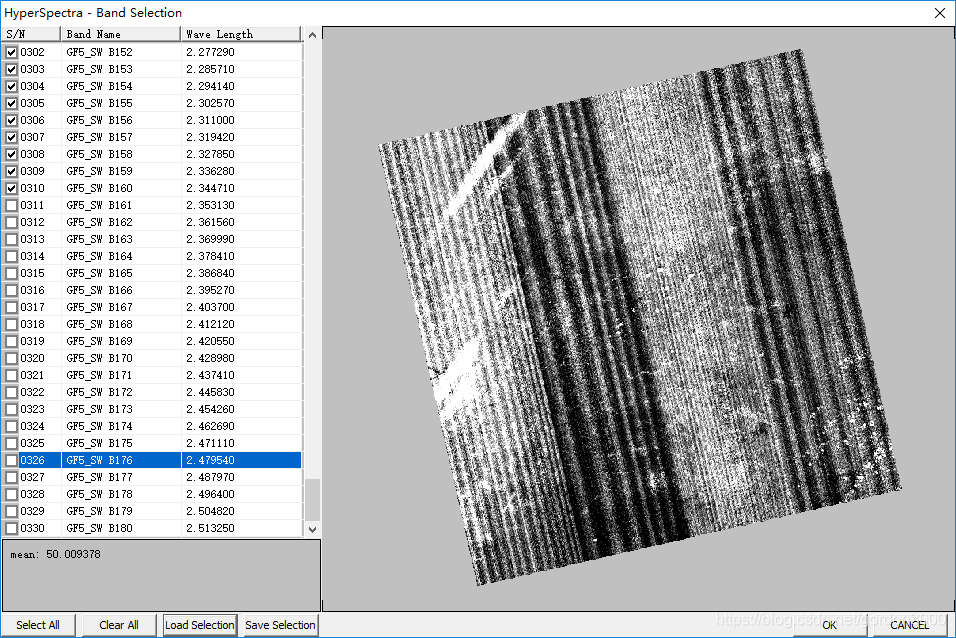Viewport: 956px width, 638px height.
Task: Enable the checkbox for band 0312
Action: click(x=11, y=223)
